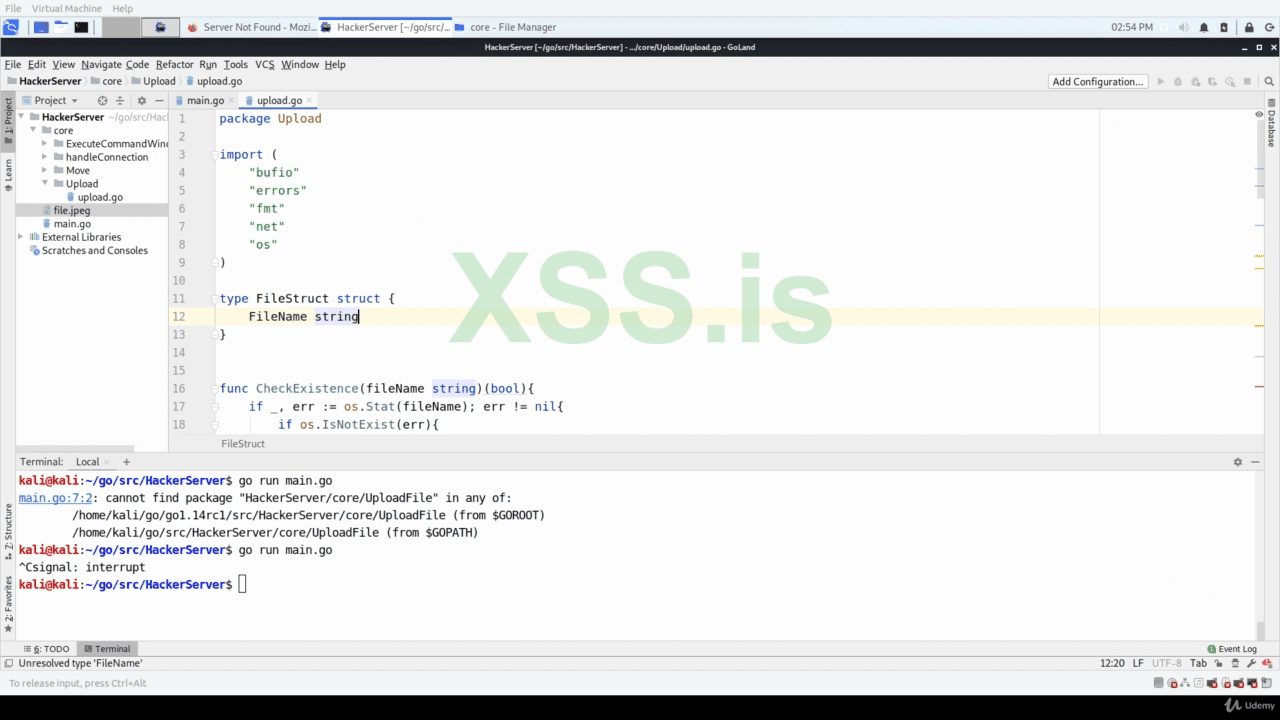Hide the Project panel with minus icon
The height and width of the screenshot is (720, 1280).
point(158,100)
